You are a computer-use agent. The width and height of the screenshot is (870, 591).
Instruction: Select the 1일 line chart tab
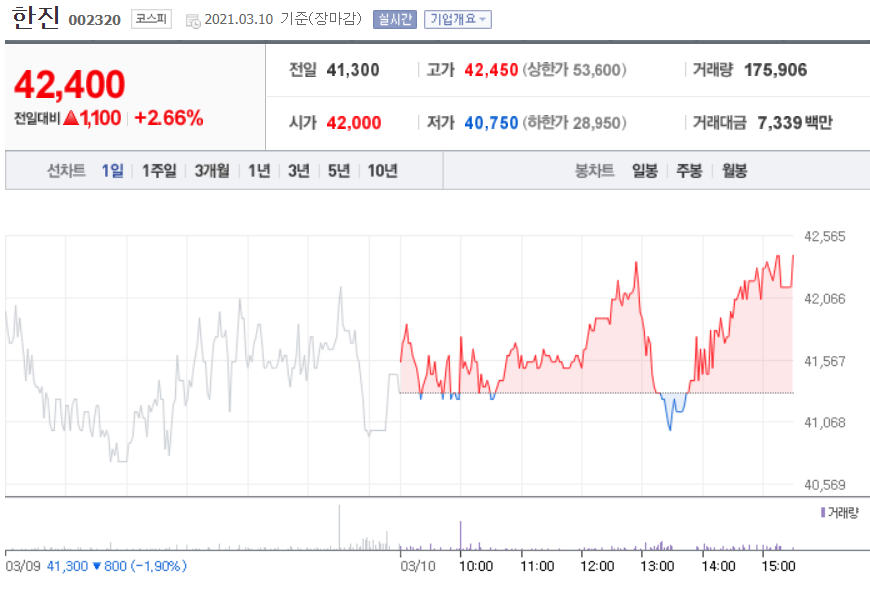tap(113, 170)
